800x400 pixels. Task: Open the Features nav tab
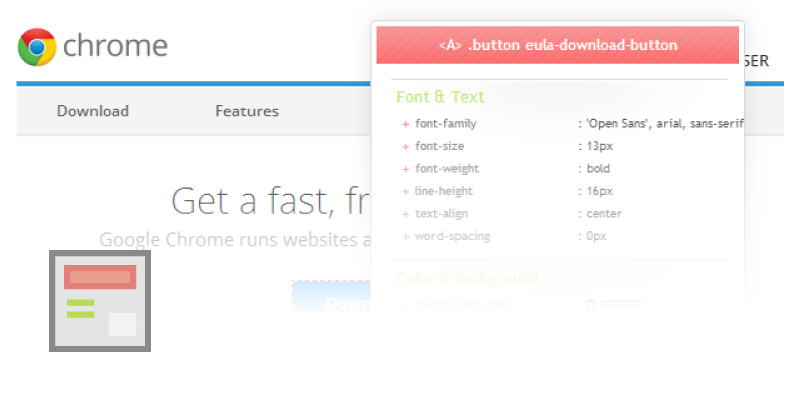(247, 111)
